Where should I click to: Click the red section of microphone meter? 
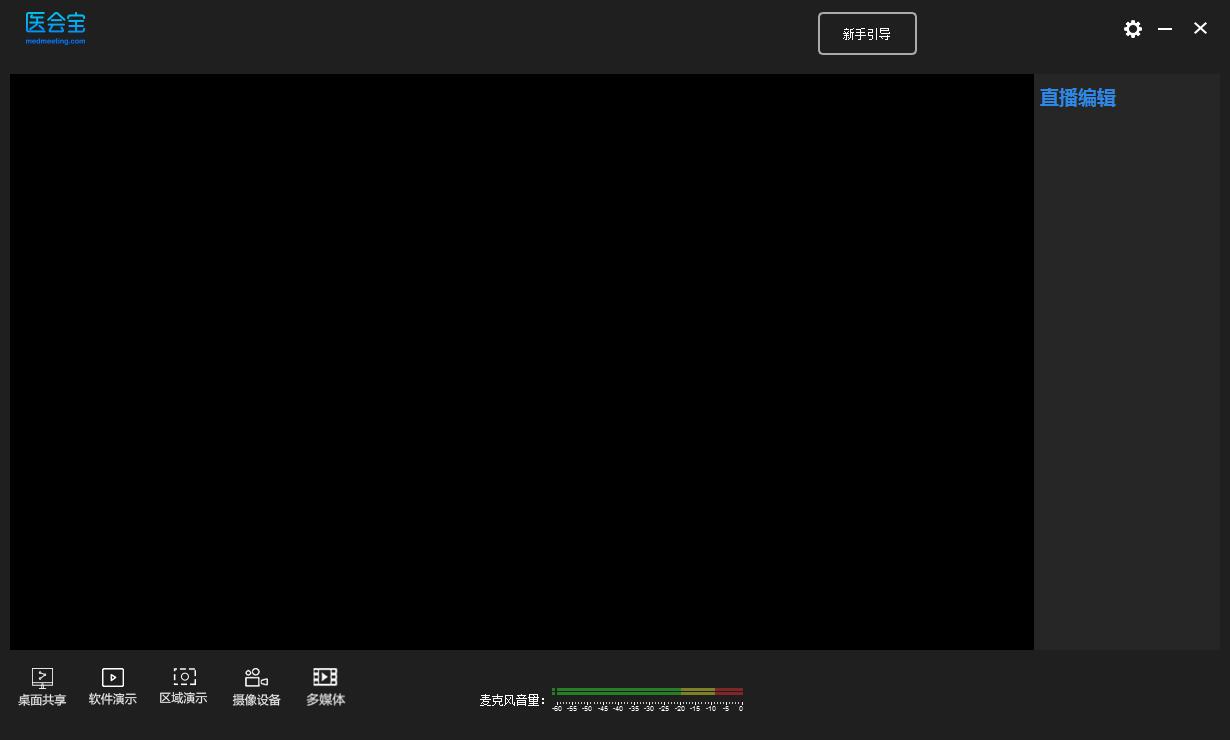point(729,691)
